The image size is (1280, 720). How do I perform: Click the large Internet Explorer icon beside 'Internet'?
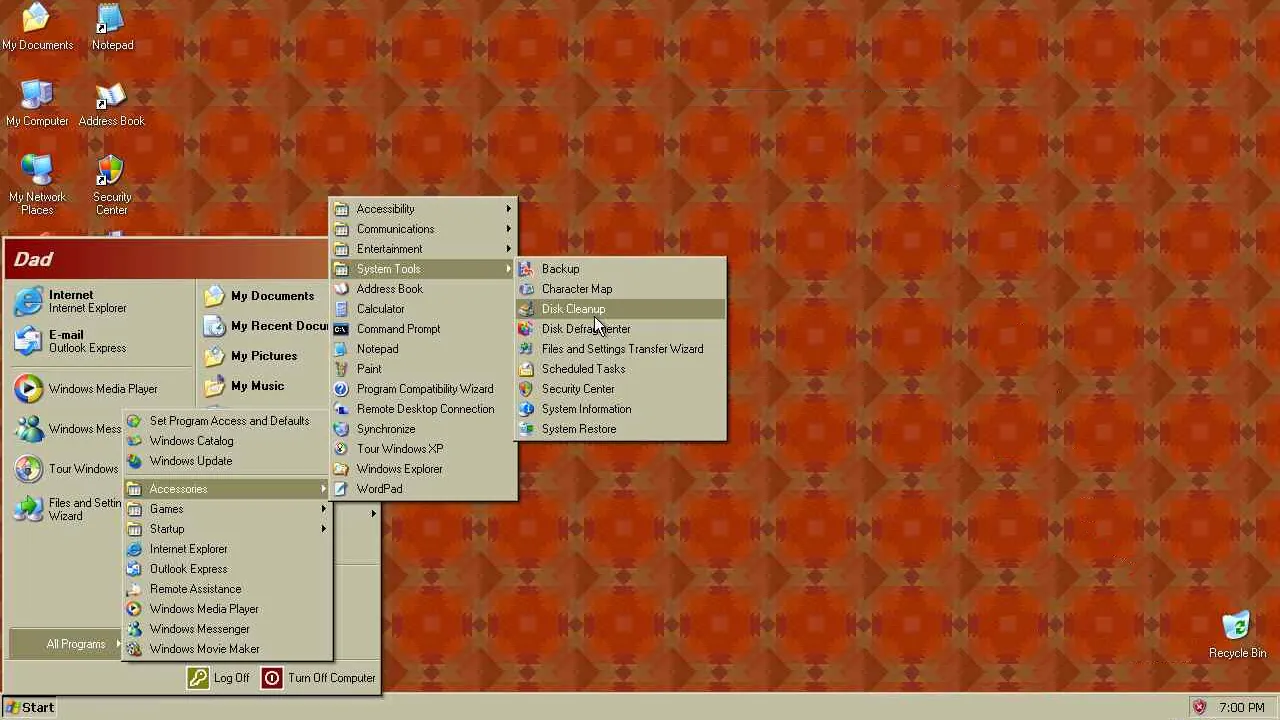[28, 301]
